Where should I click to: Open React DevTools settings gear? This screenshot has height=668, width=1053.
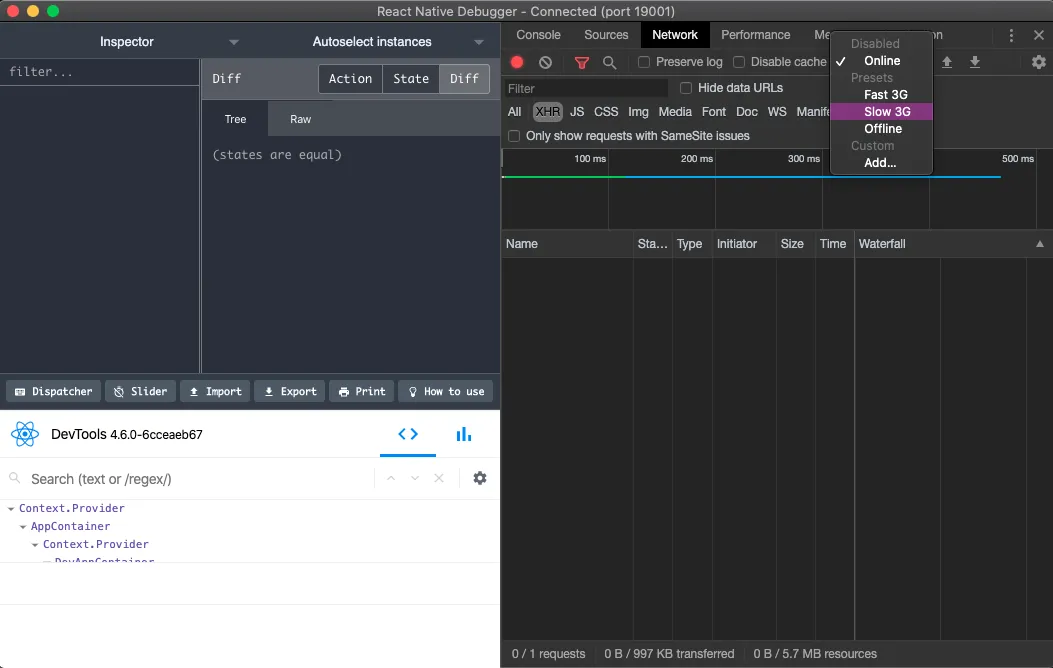[x=479, y=478]
